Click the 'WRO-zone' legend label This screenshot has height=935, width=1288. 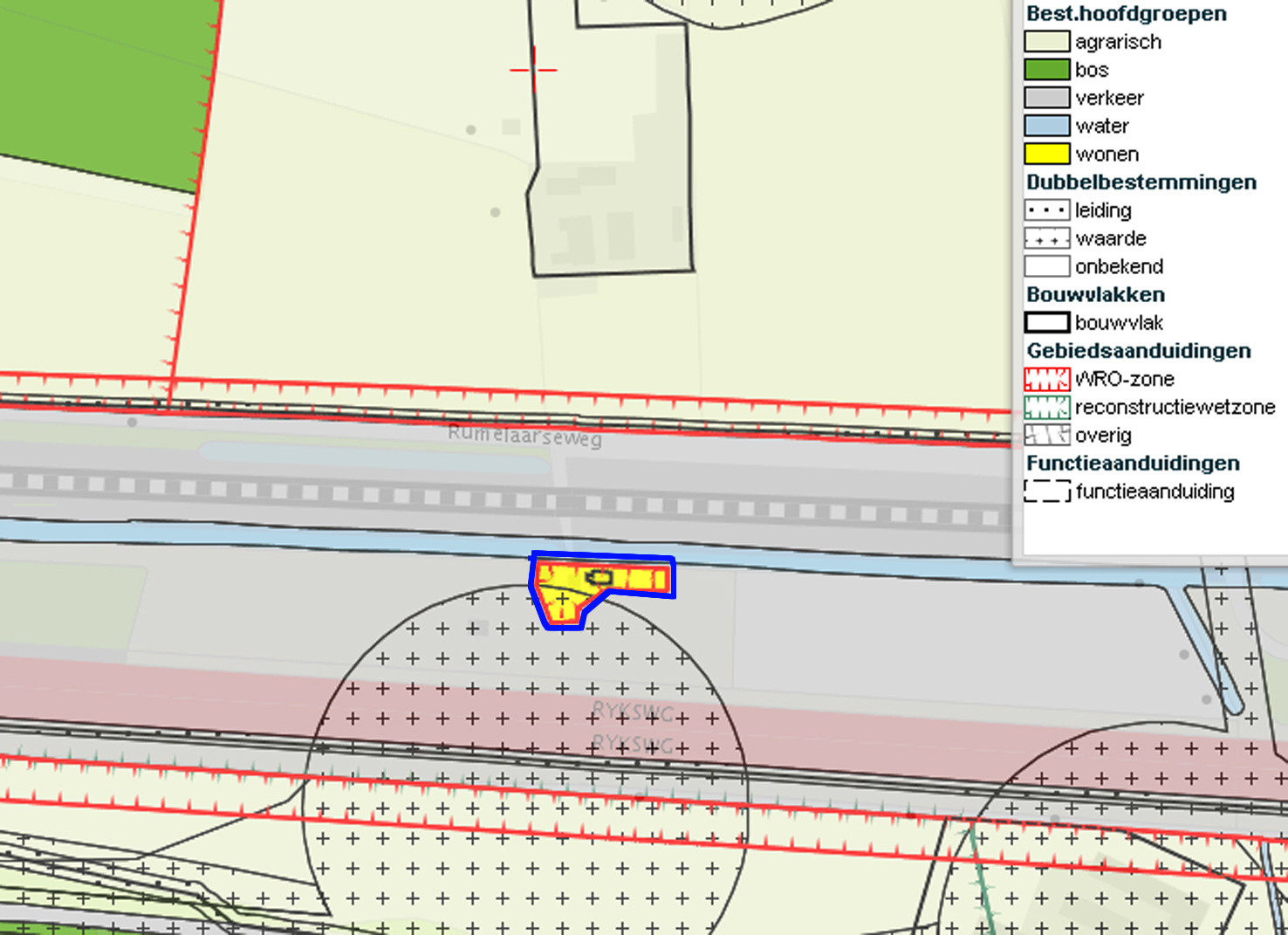(1125, 379)
